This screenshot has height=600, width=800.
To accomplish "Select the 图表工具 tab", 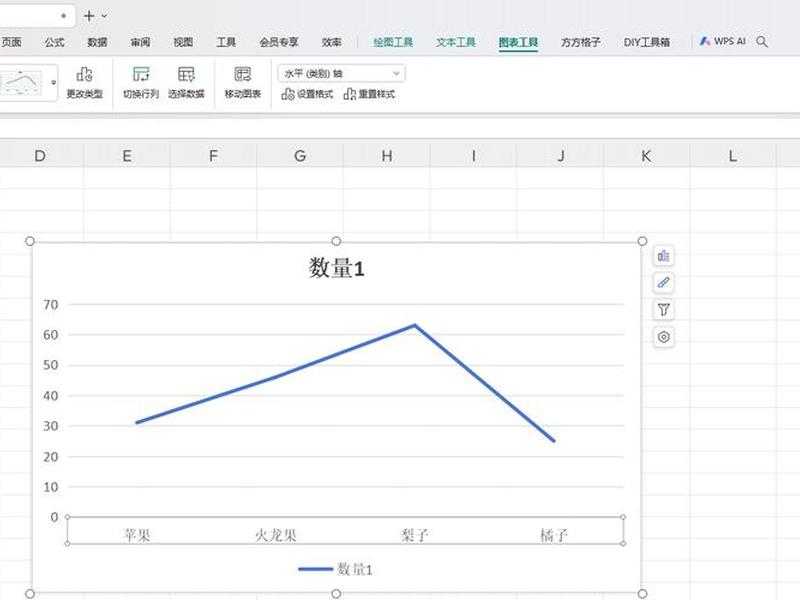I will pyautogui.click(x=518, y=42).
